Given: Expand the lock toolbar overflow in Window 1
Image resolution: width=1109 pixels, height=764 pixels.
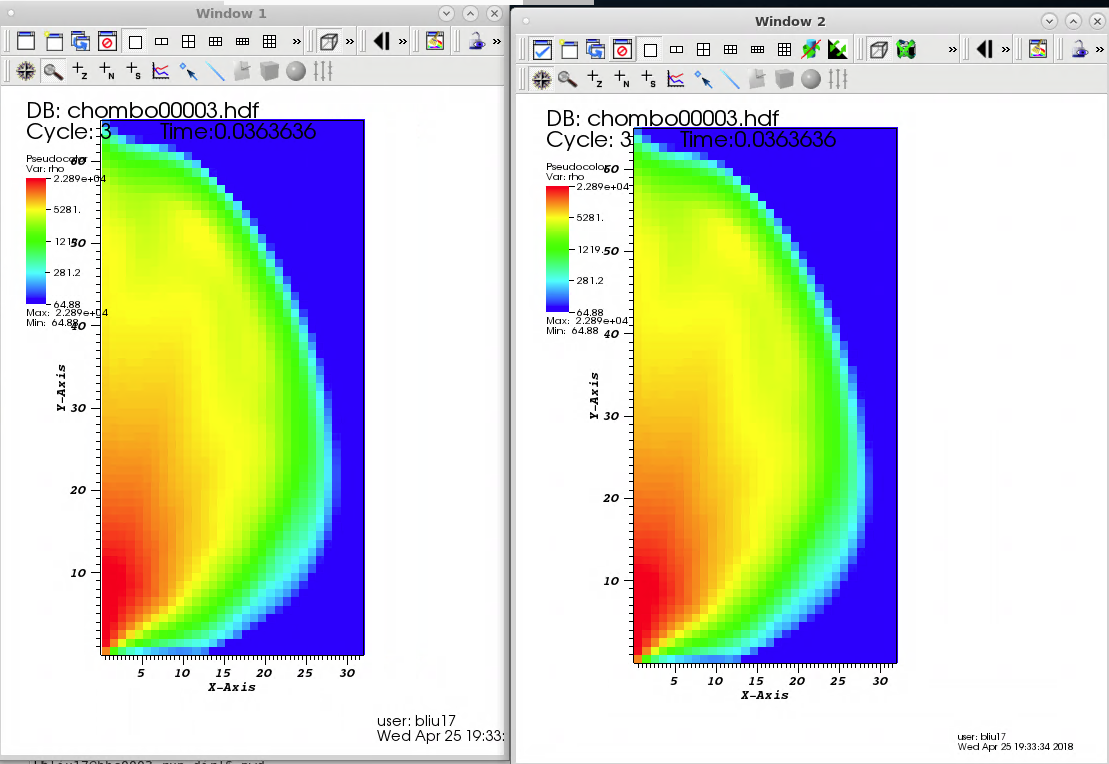Looking at the screenshot, I should (497, 42).
